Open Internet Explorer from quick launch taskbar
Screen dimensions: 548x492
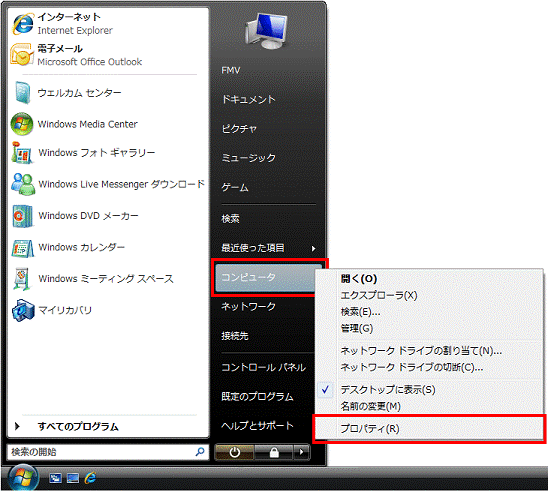coord(90,478)
